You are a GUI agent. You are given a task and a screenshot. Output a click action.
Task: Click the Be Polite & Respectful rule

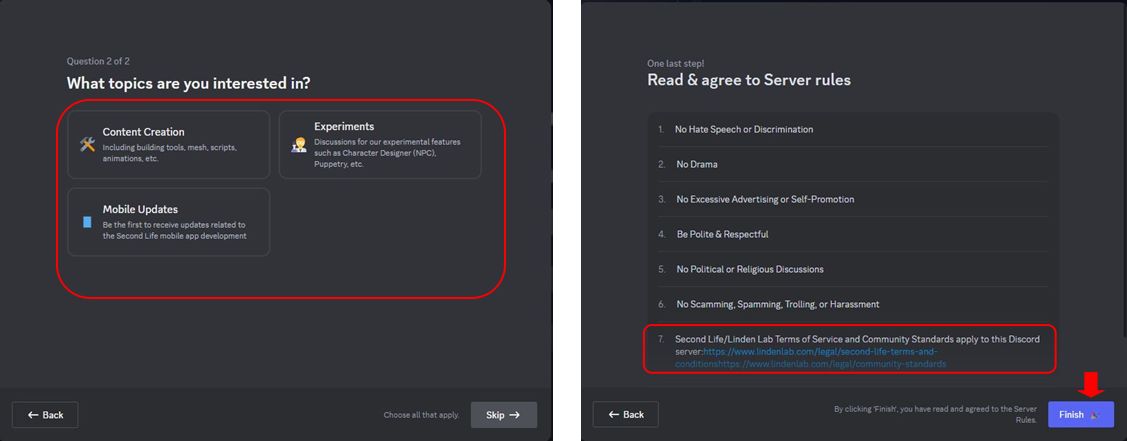point(722,234)
